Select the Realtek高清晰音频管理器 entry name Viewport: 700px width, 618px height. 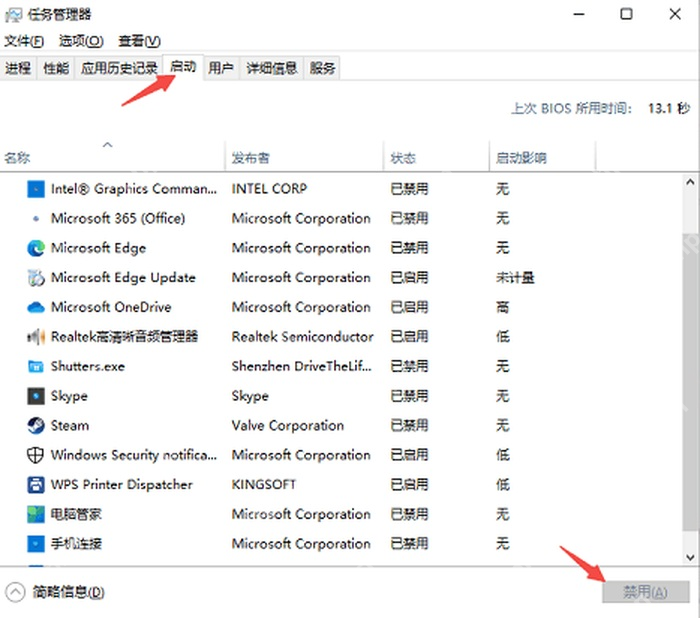pyautogui.click(x=125, y=337)
